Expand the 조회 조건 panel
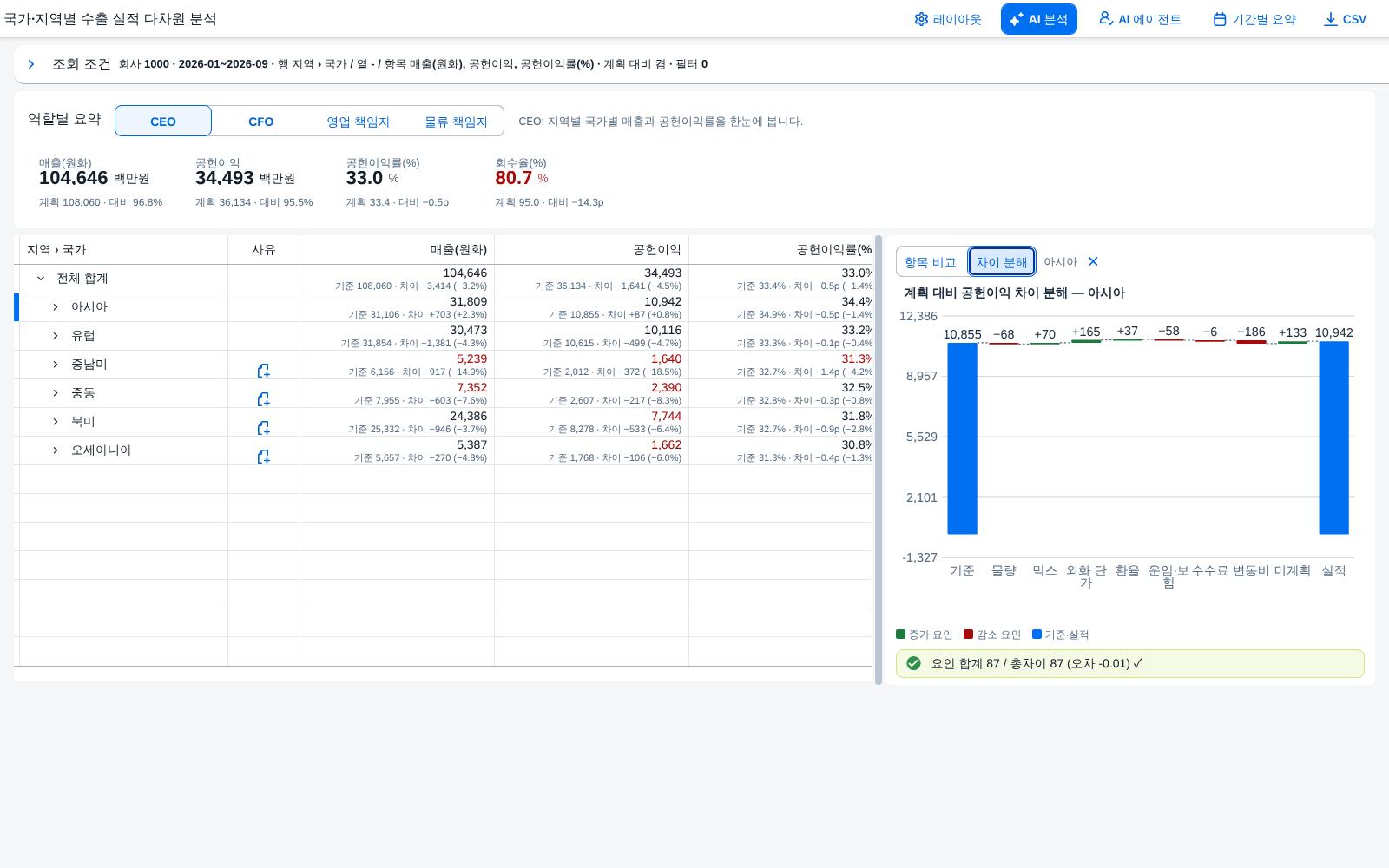 point(31,64)
